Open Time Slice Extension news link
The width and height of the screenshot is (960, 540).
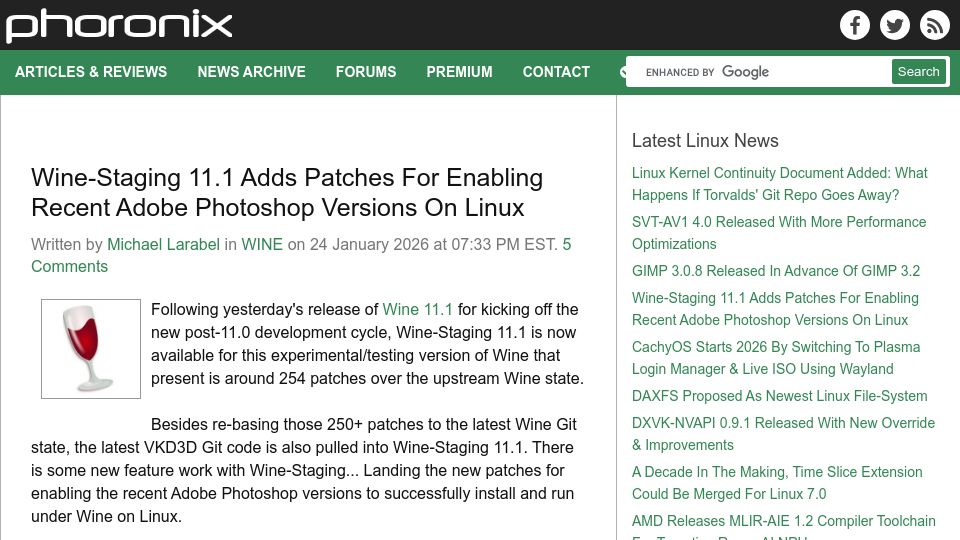point(777,482)
